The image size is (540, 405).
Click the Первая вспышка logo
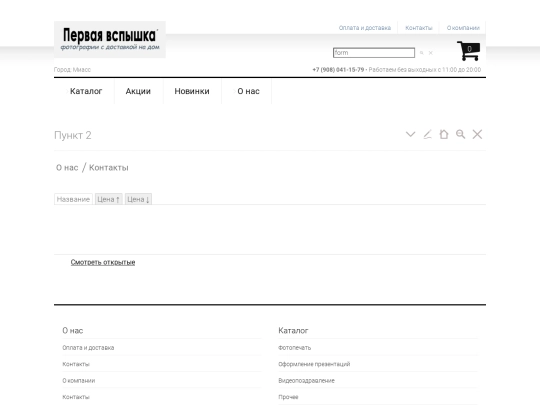pyautogui.click(x=110, y=40)
